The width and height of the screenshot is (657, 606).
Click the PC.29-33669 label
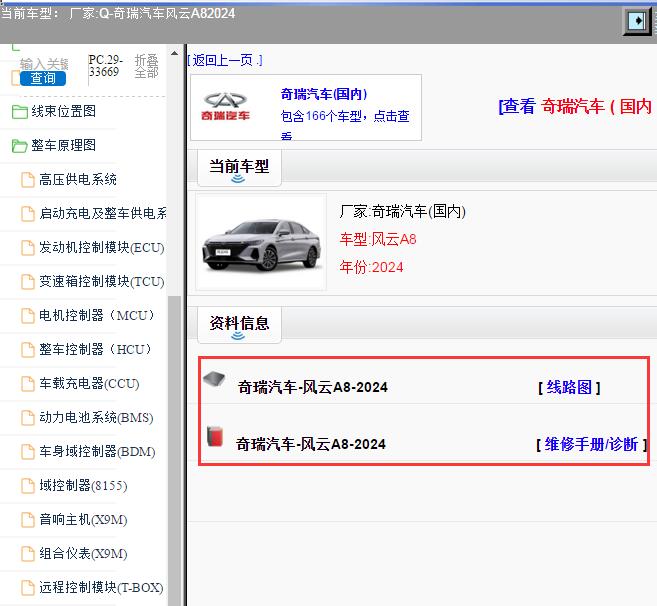click(106, 66)
